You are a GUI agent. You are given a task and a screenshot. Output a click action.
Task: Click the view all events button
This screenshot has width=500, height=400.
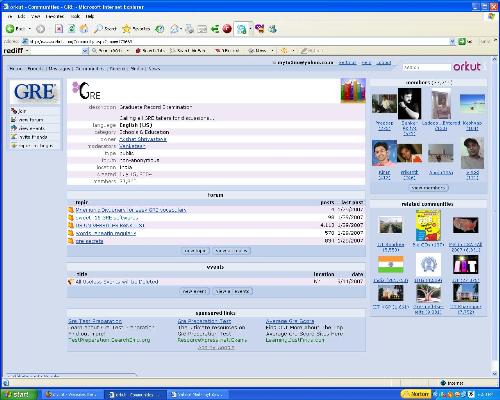(232, 291)
